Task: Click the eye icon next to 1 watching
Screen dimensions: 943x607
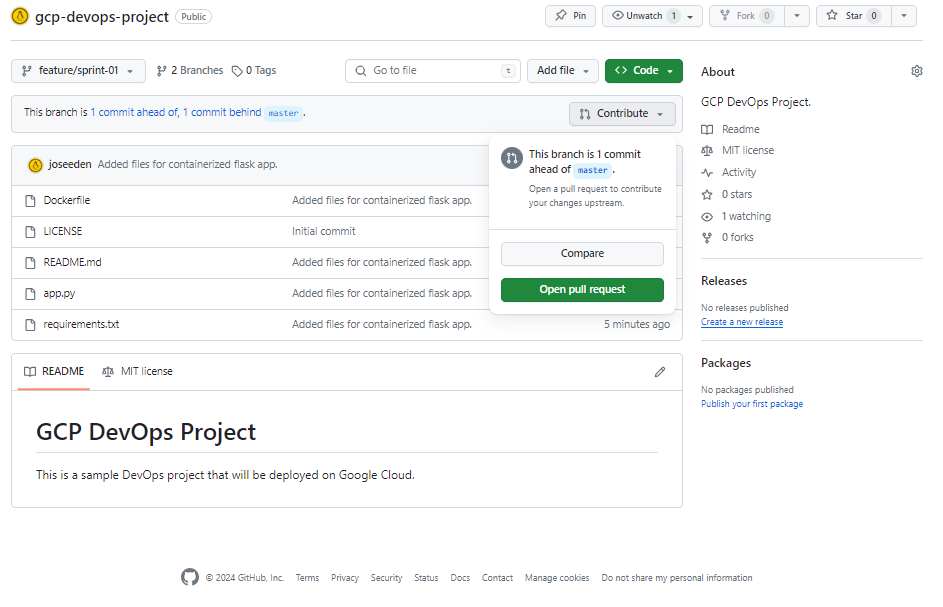Action: coord(707,217)
